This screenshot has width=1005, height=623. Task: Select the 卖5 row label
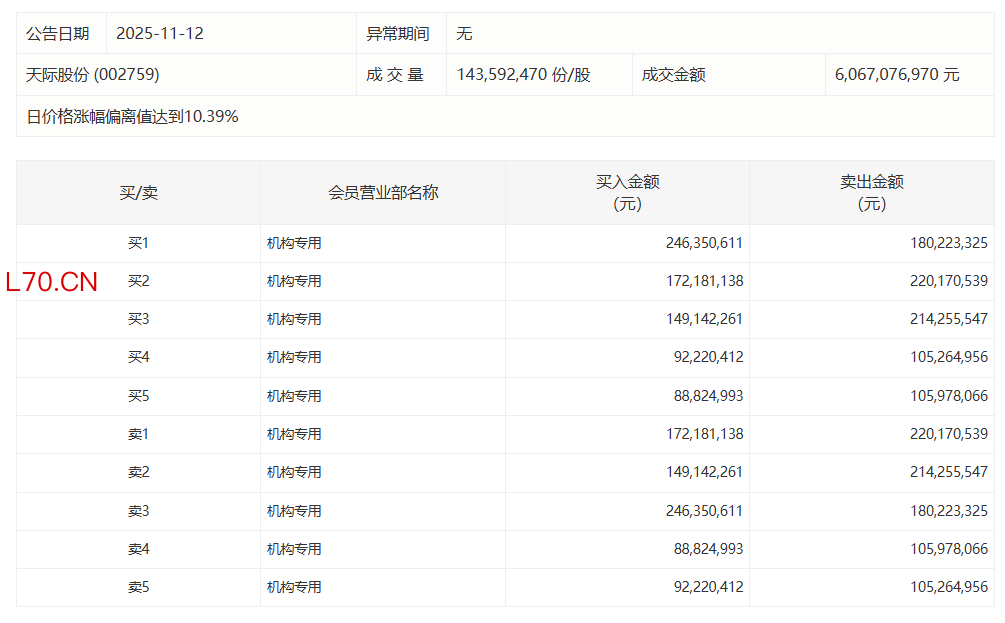click(138, 587)
